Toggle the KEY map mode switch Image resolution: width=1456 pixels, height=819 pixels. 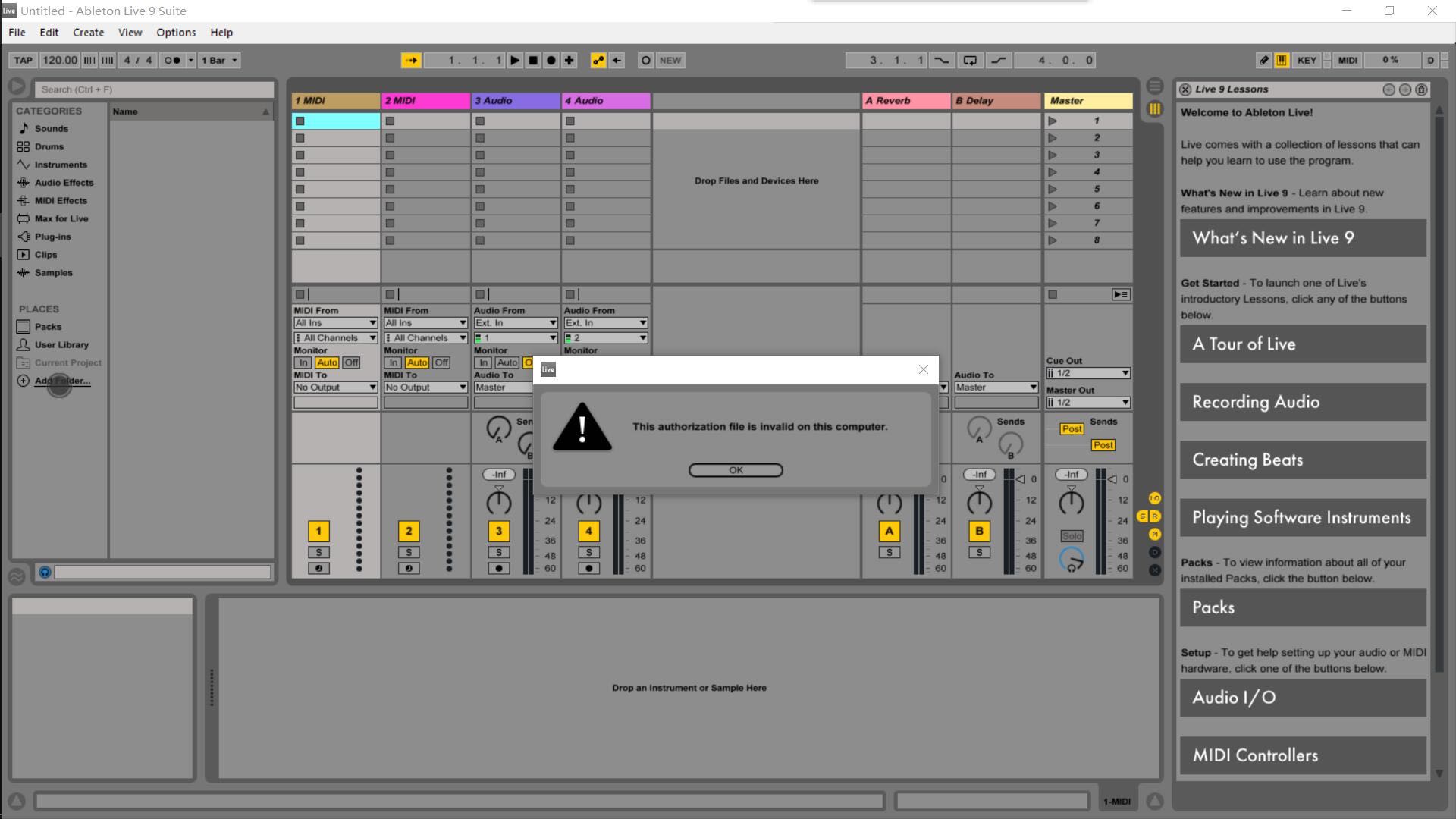[1306, 61]
